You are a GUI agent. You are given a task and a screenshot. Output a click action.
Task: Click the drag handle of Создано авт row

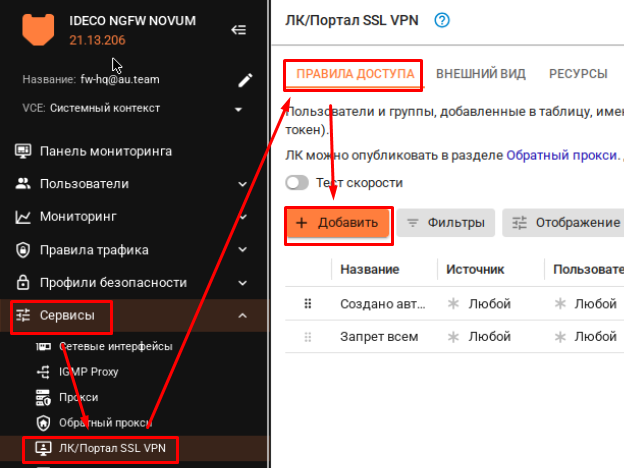[x=308, y=303]
